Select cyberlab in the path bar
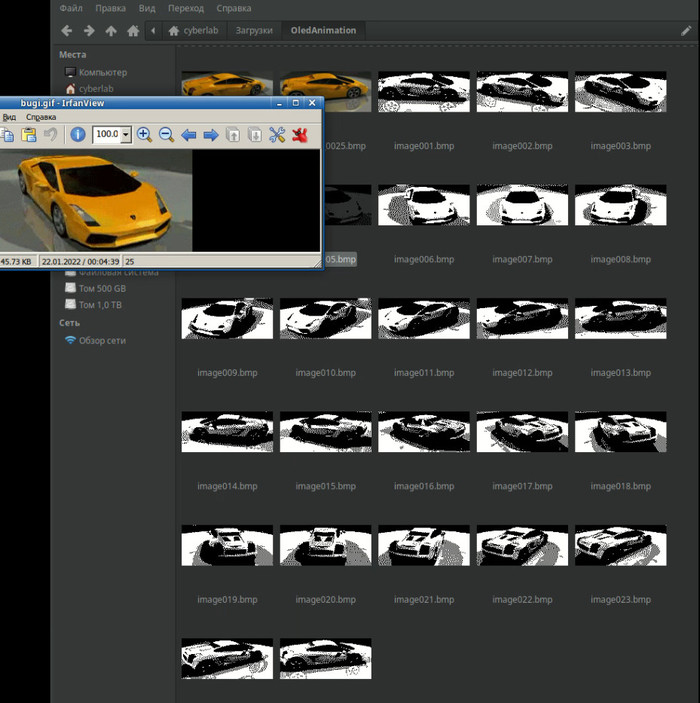The height and width of the screenshot is (703, 700). (194, 30)
